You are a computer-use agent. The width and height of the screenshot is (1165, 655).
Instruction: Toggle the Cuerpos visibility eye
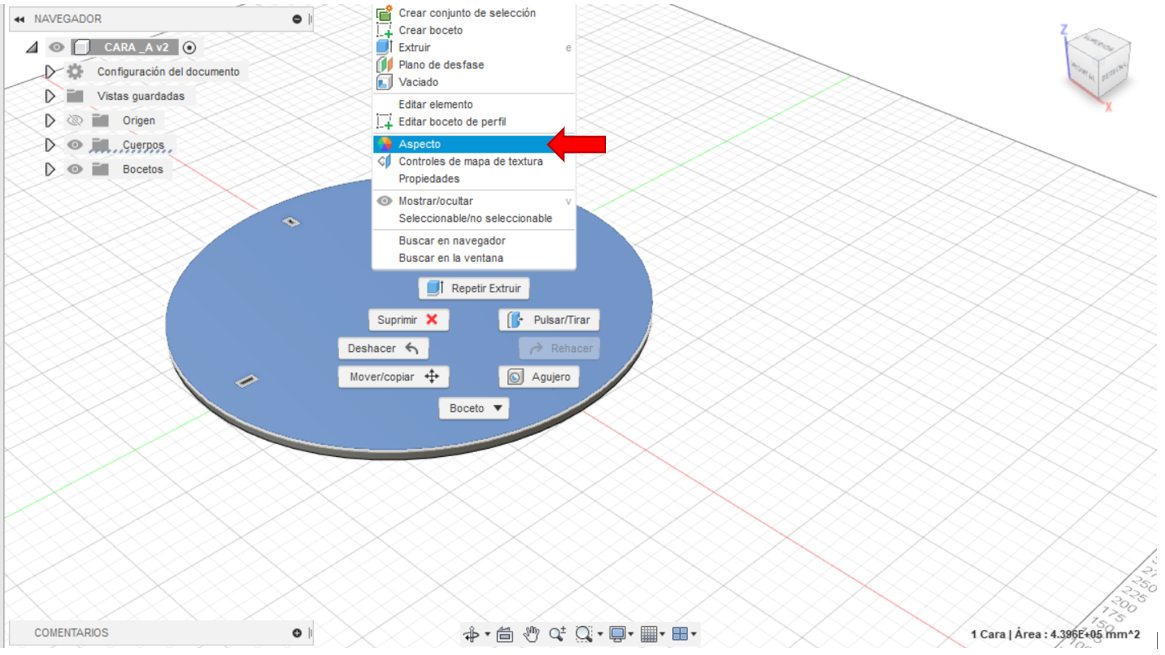point(74,145)
